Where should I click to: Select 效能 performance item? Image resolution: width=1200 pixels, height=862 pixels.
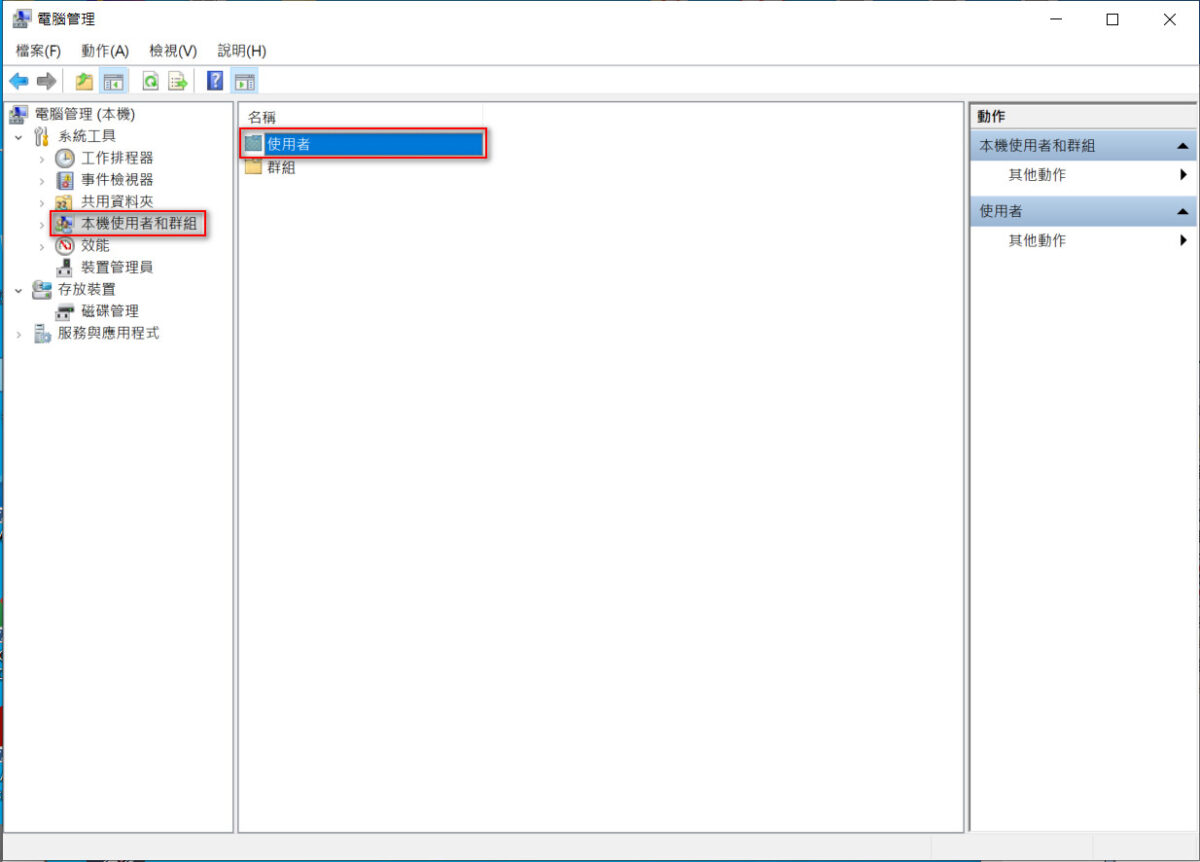click(x=95, y=245)
